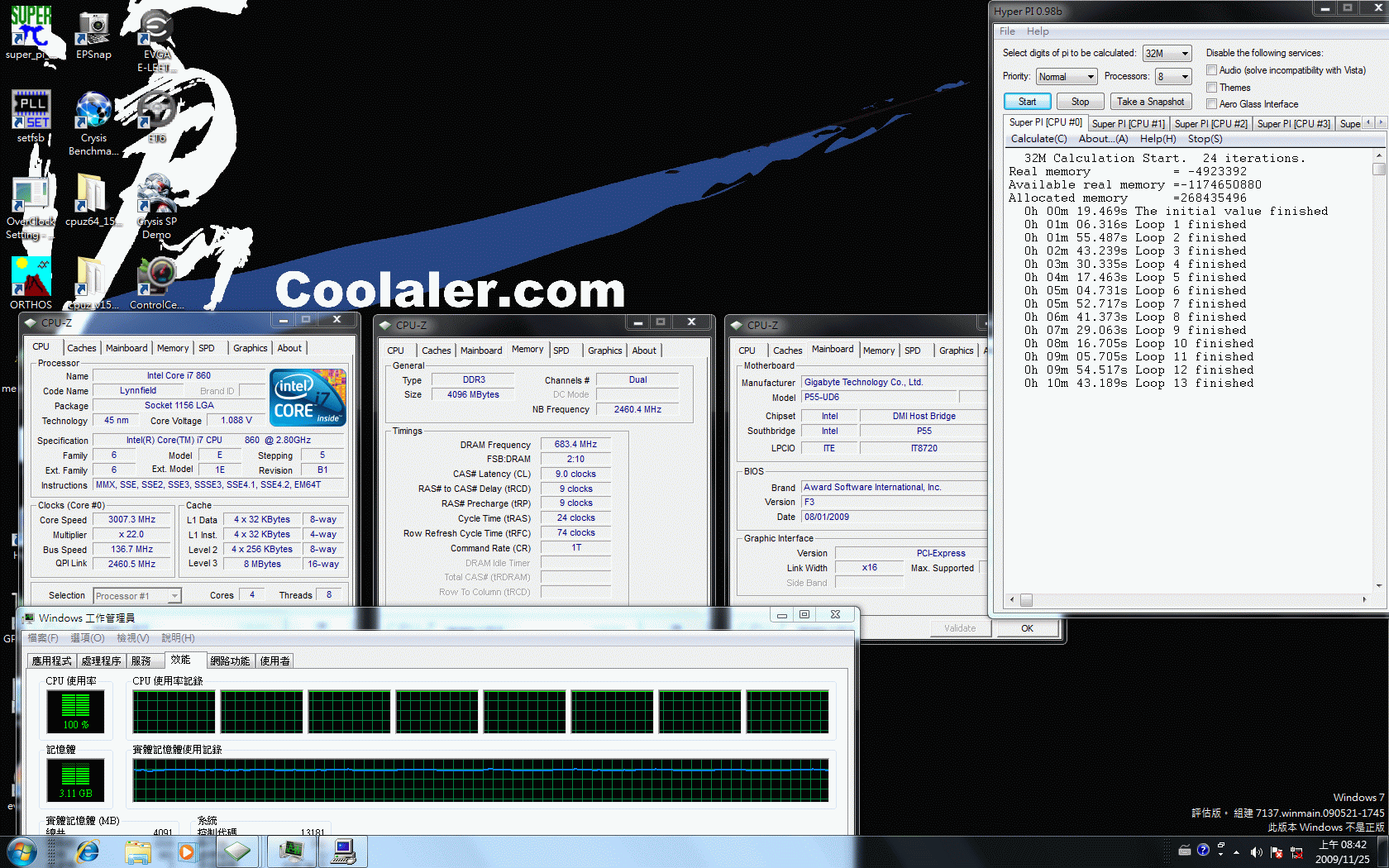Launch the Crysis SP Demo shortcut
Viewport: 1389px width, 868px height.
click(156, 207)
